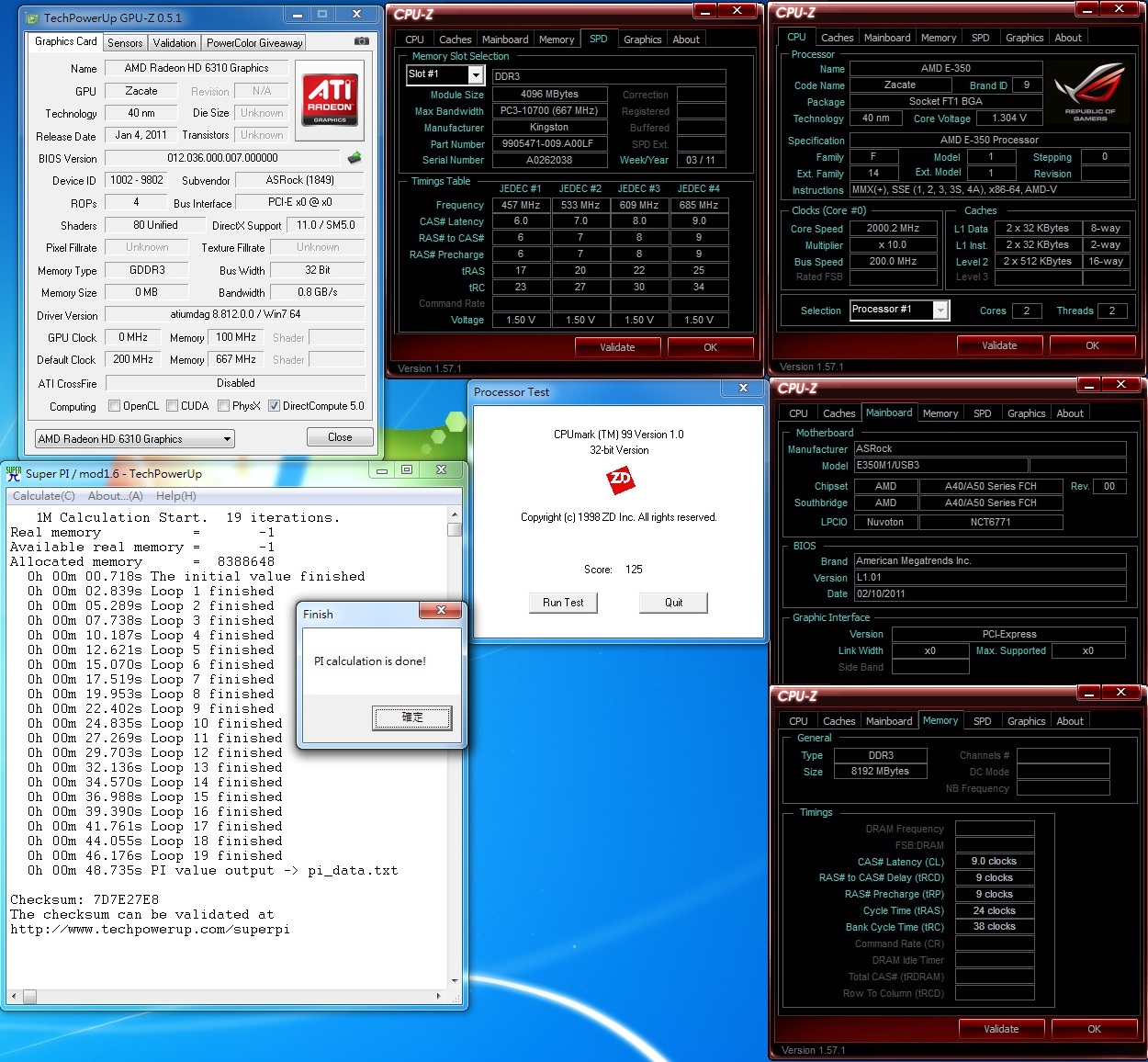Switch to the Sensors tab in GPU-Z
Screen dimensions: 1148x1062
point(125,43)
